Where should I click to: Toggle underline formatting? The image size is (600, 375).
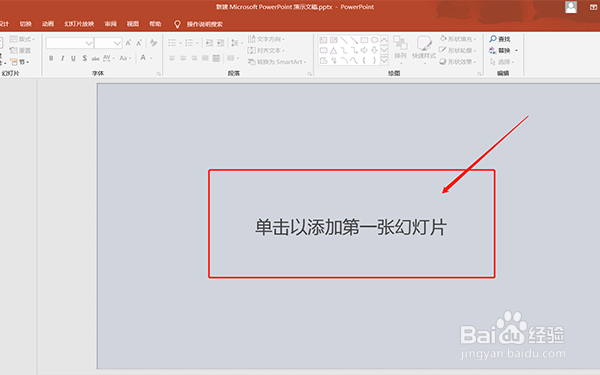[x=73, y=58]
